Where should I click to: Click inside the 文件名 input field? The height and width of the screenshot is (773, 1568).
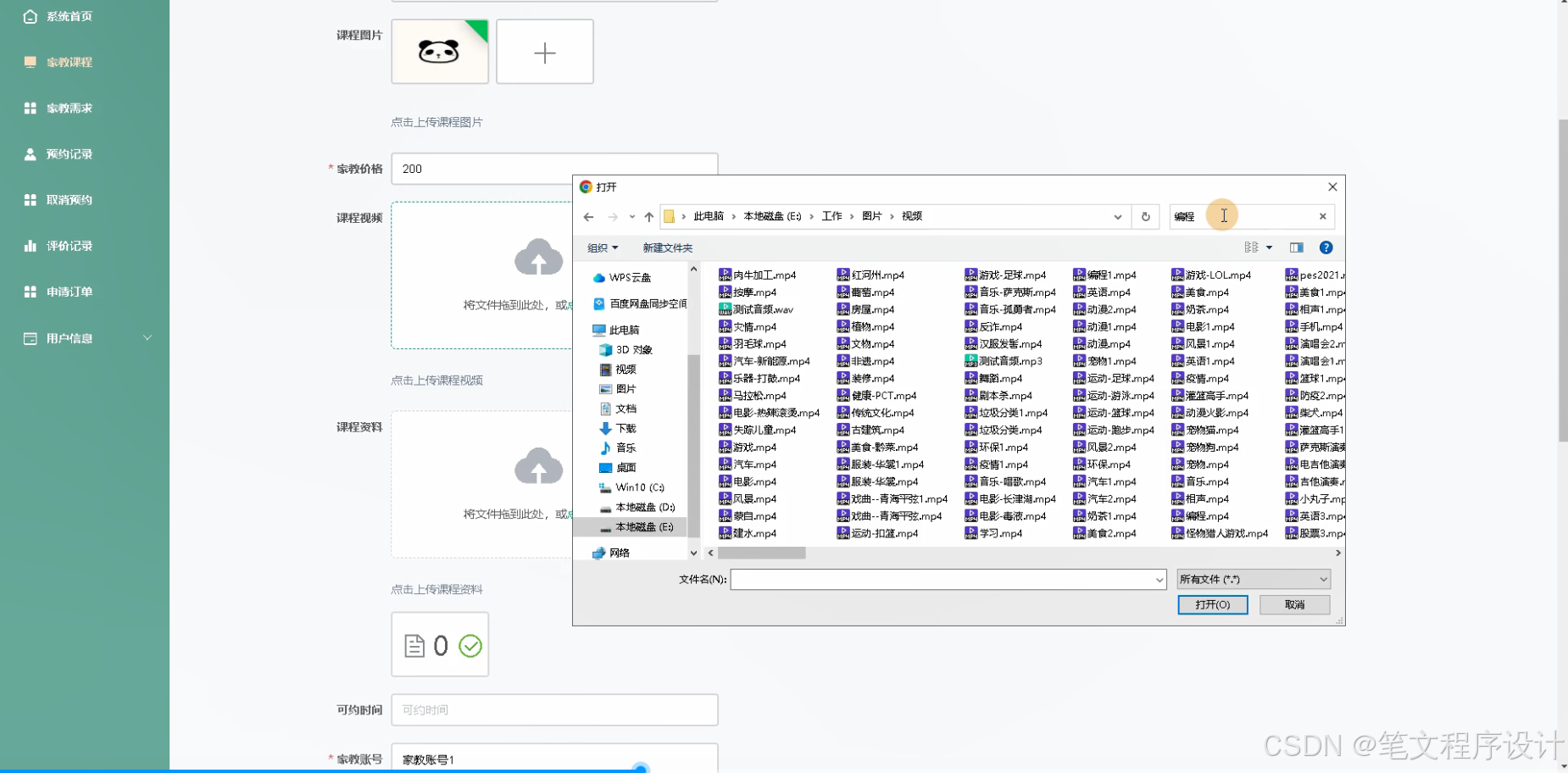(x=947, y=579)
